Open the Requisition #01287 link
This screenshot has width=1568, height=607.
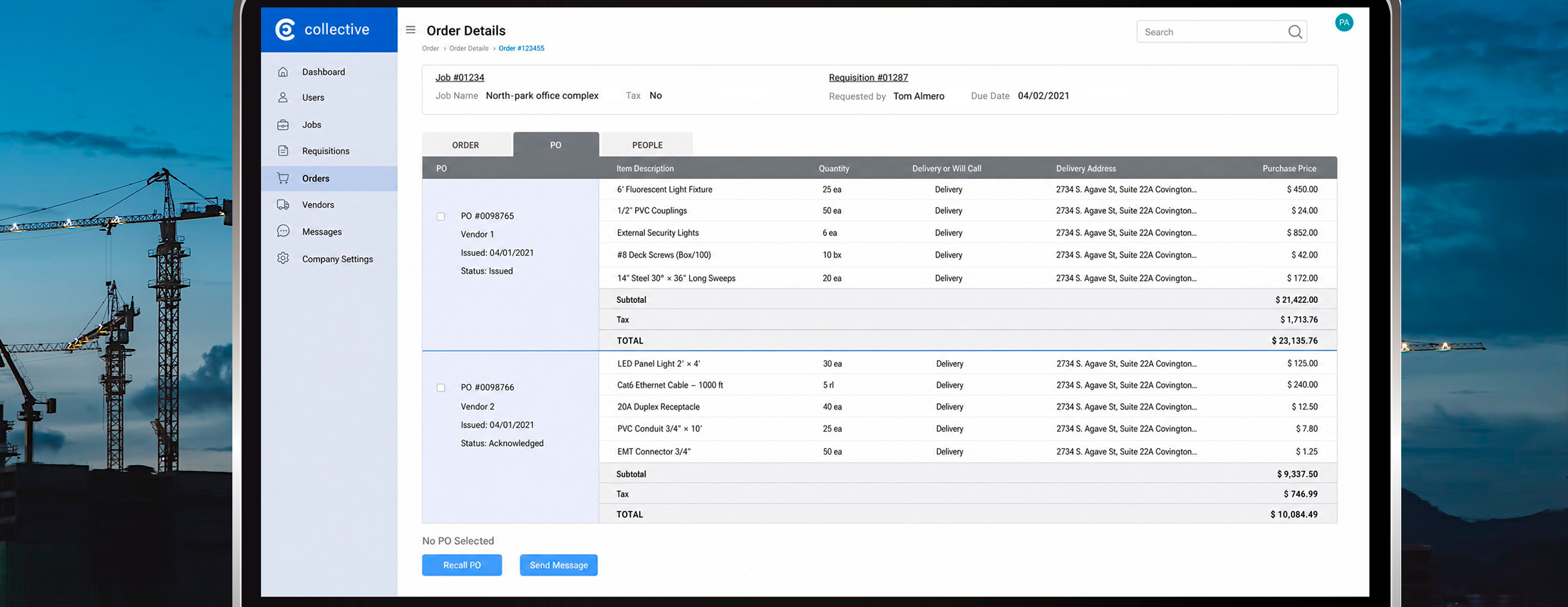coord(868,78)
